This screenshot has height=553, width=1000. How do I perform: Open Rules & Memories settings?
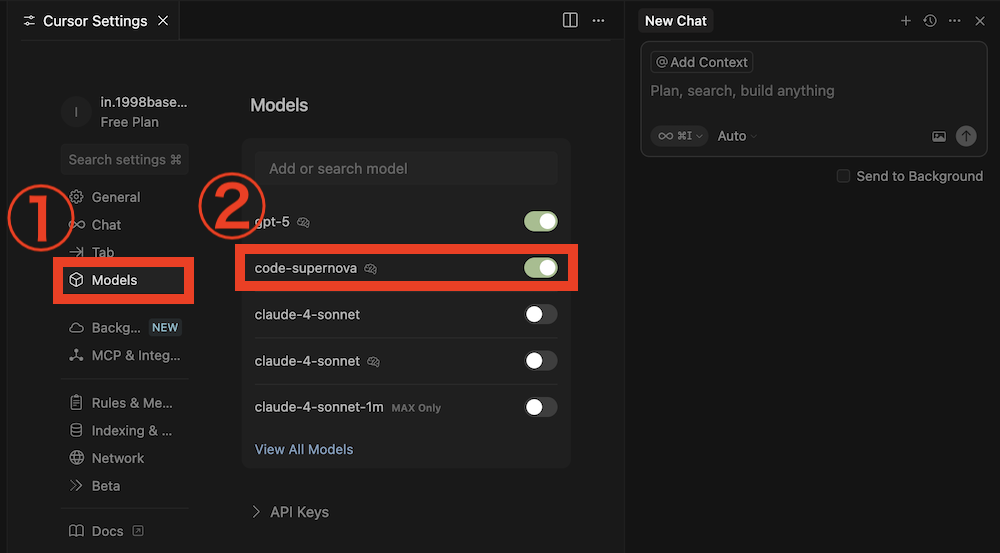coord(121,402)
